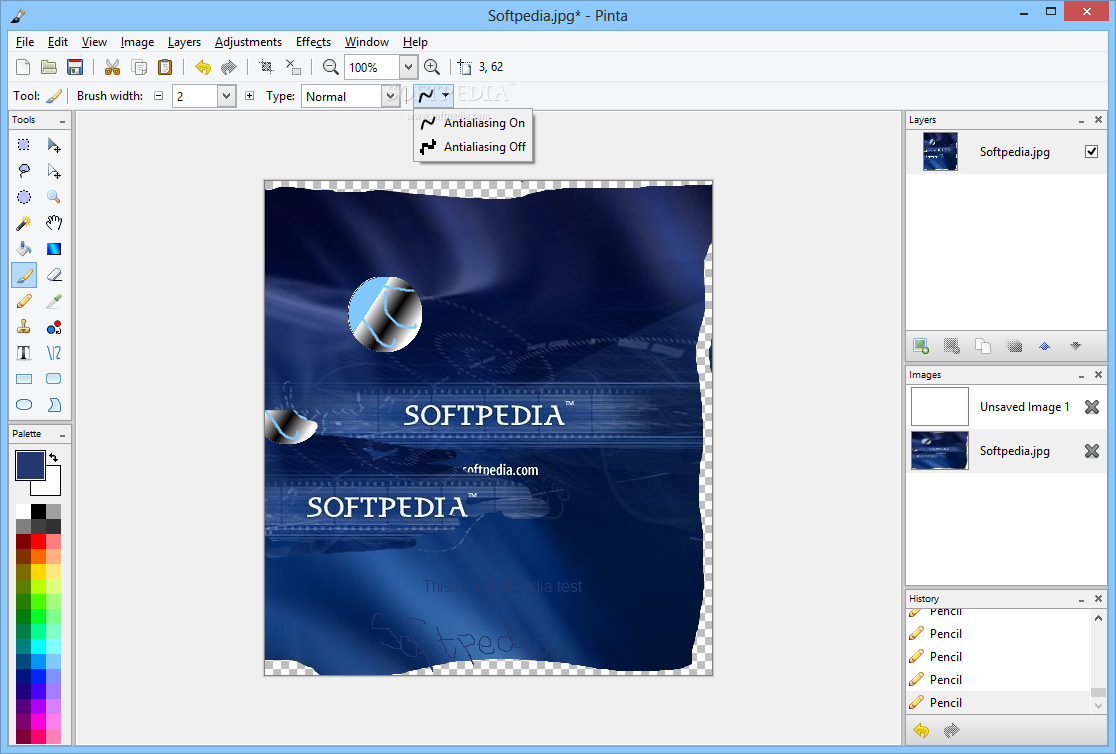Select the Eraser tool
Screen dimensions: 1116x754
pyautogui.click(x=53, y=275)
